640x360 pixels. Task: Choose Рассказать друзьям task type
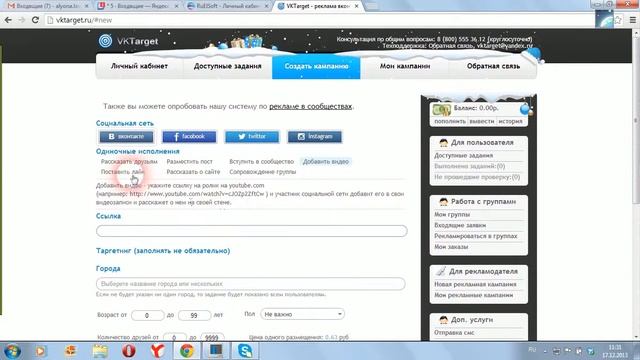click(x=129, y=162)
